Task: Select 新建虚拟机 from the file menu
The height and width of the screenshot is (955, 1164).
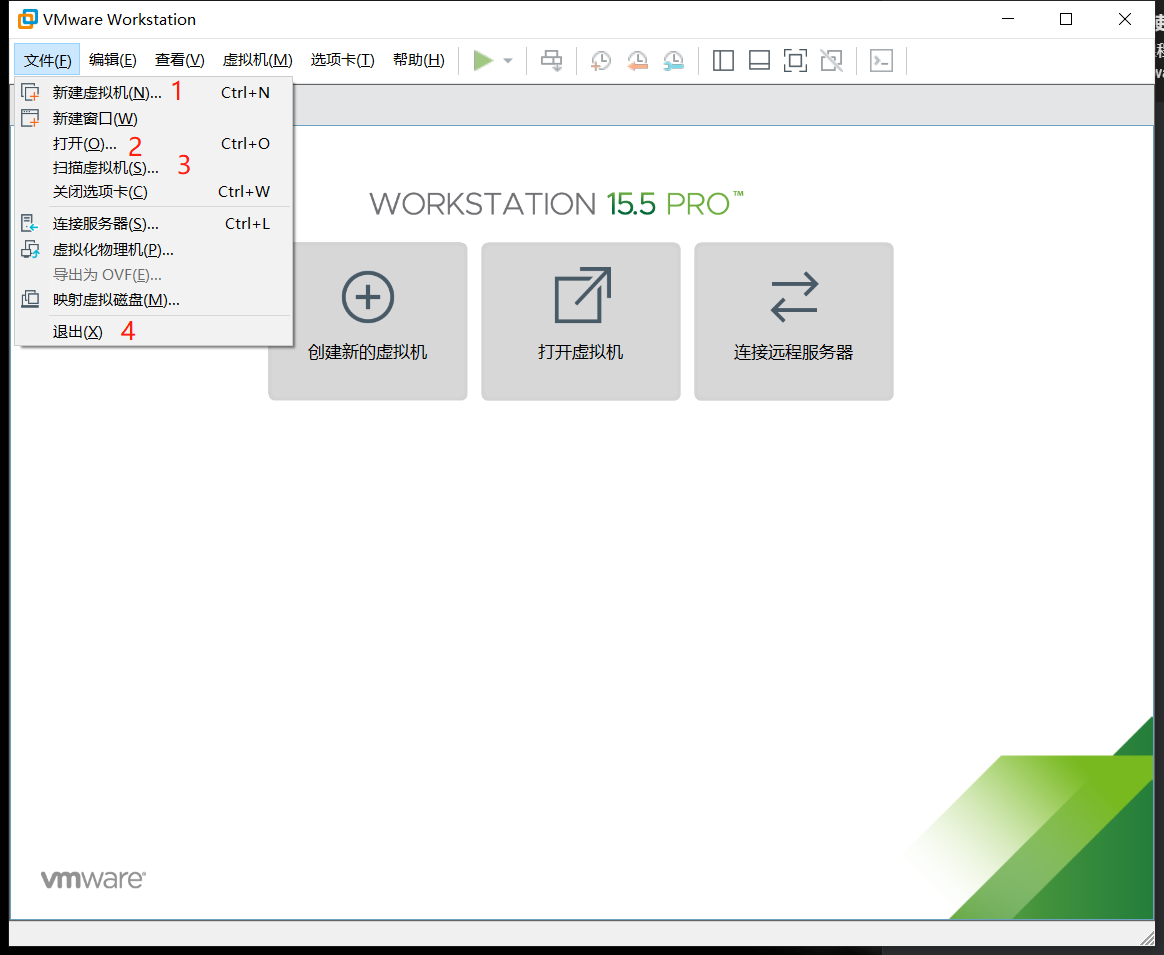Action: coord(103,92)
